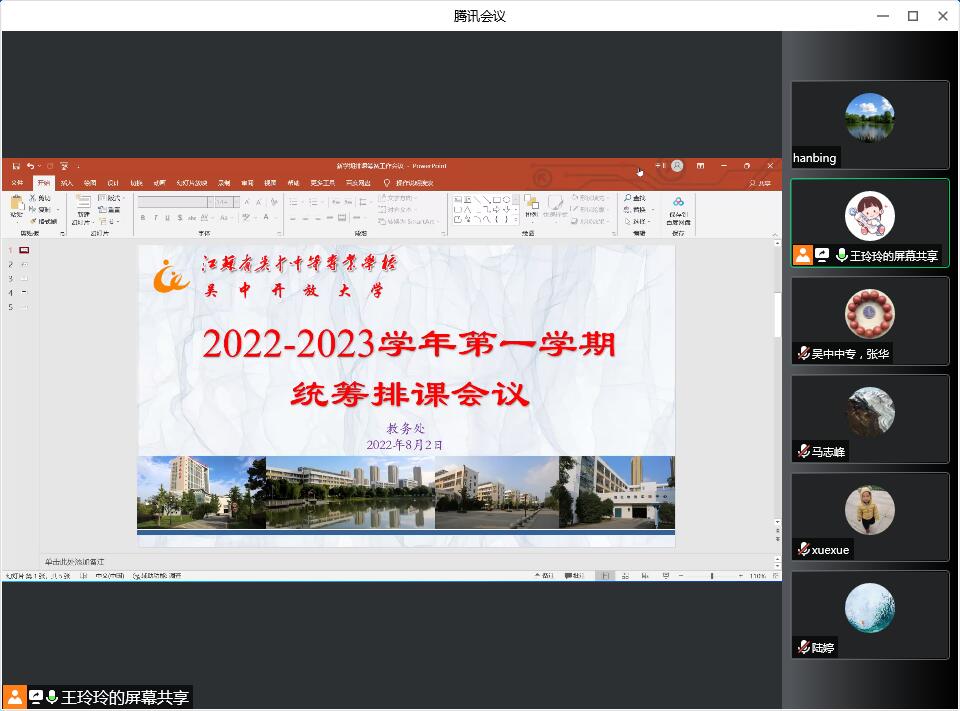
Task: Click the zoom slider in status bar
Action: coord(712,576)
